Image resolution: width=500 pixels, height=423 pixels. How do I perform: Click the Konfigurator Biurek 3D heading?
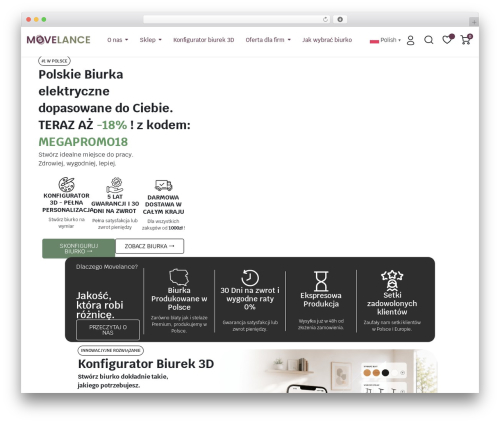[146, 364]
